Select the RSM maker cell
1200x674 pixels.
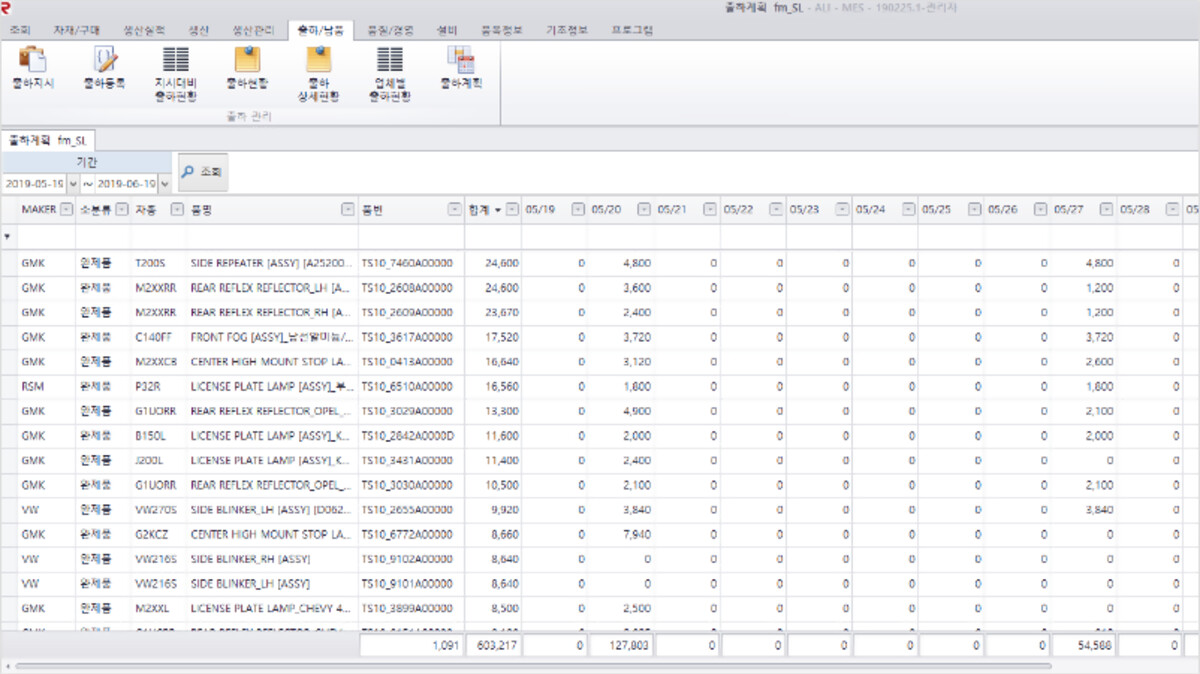(x=46, y=385)
